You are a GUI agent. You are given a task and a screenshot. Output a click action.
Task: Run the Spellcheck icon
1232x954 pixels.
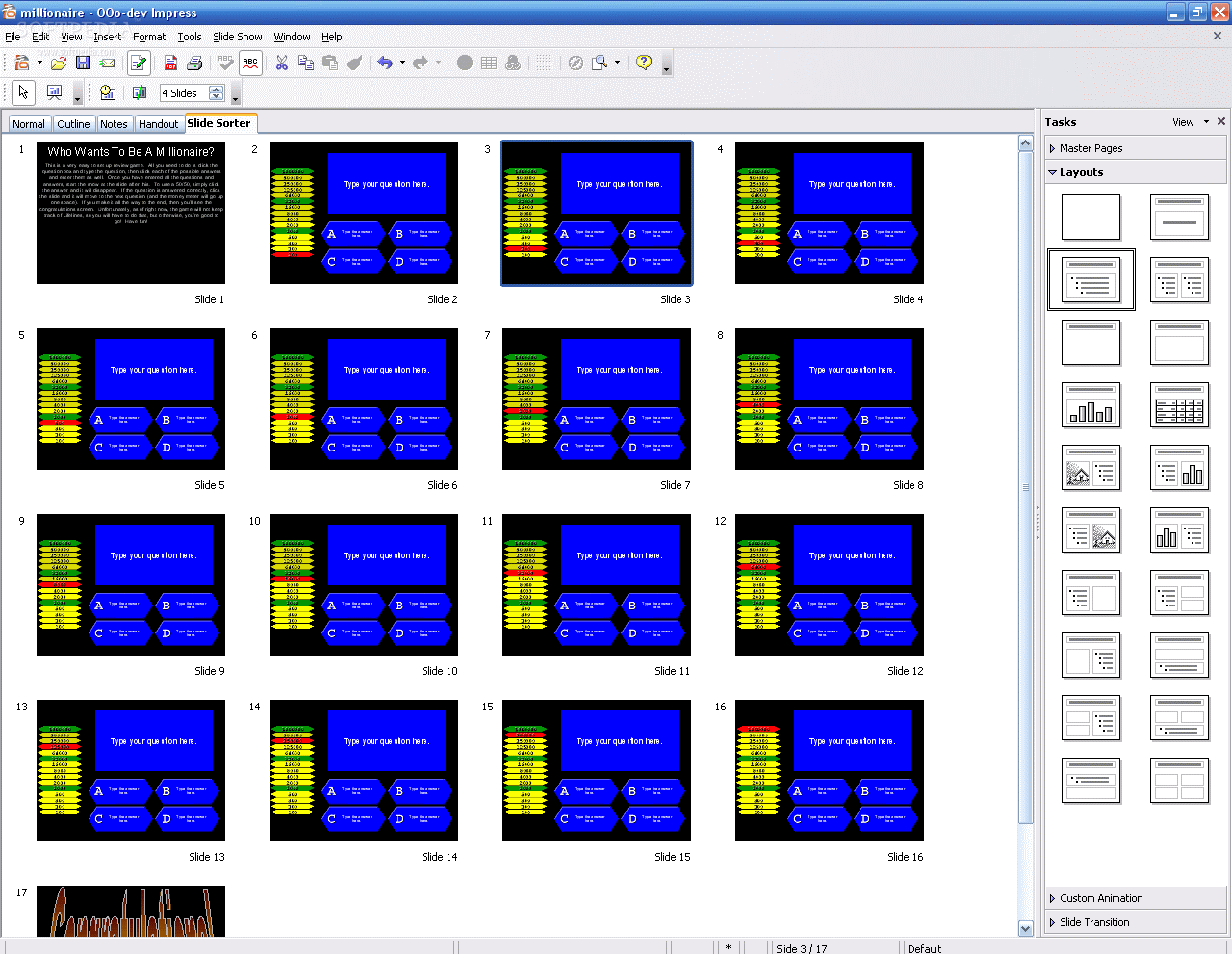tap(225, 63)
